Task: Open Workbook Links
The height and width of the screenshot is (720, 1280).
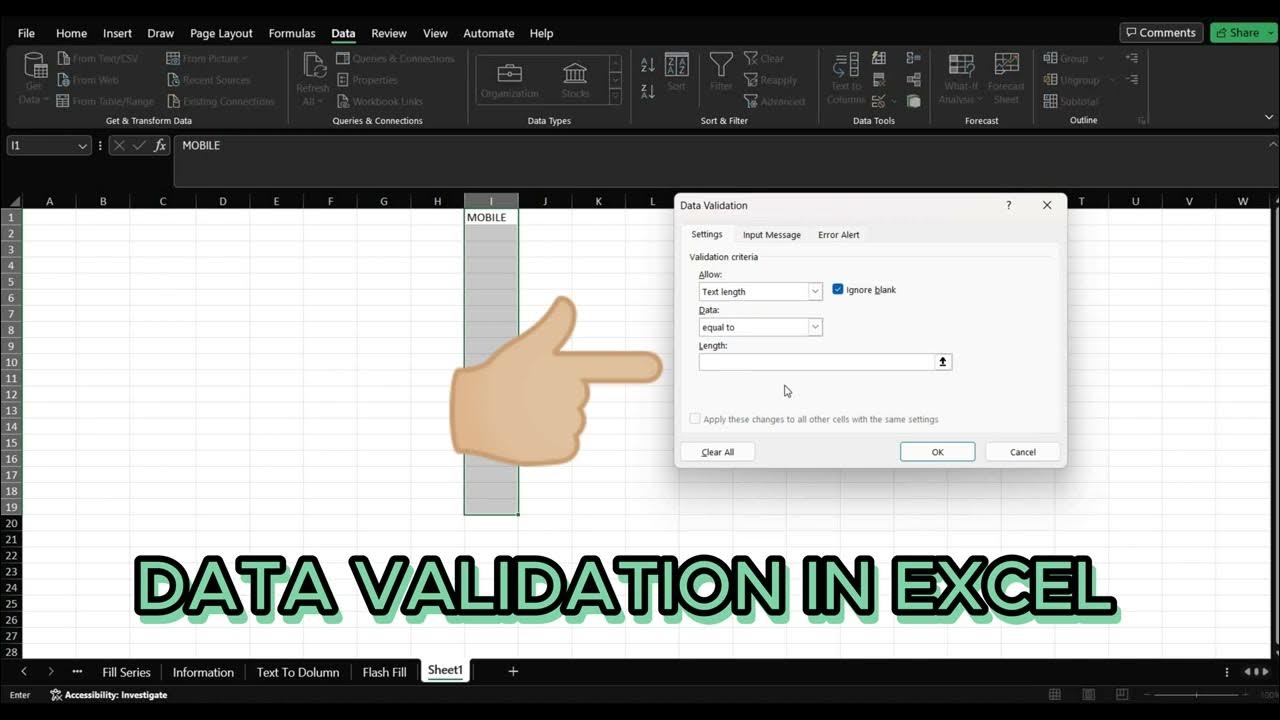Action: click(379, 101)
